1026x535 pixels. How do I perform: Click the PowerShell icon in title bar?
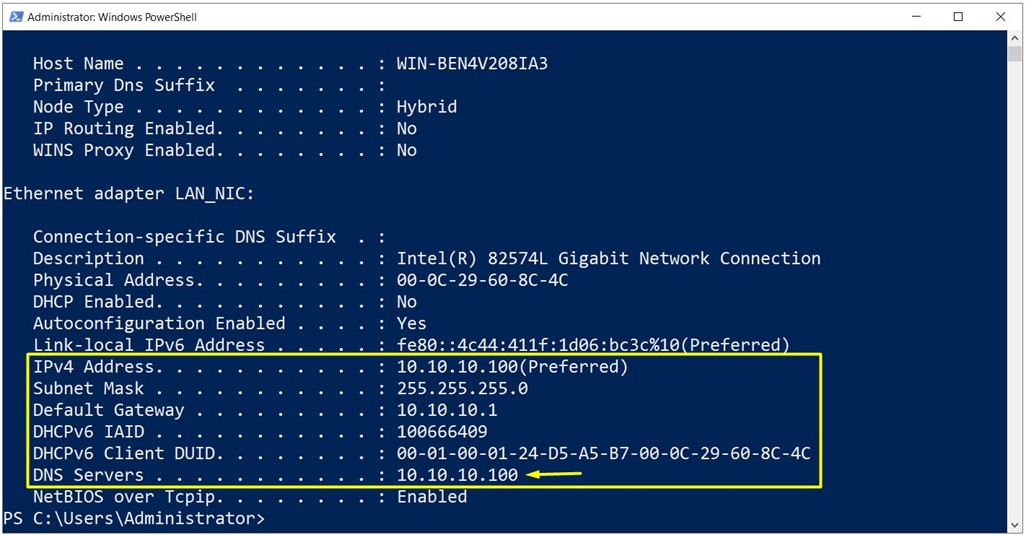[16, 17]
